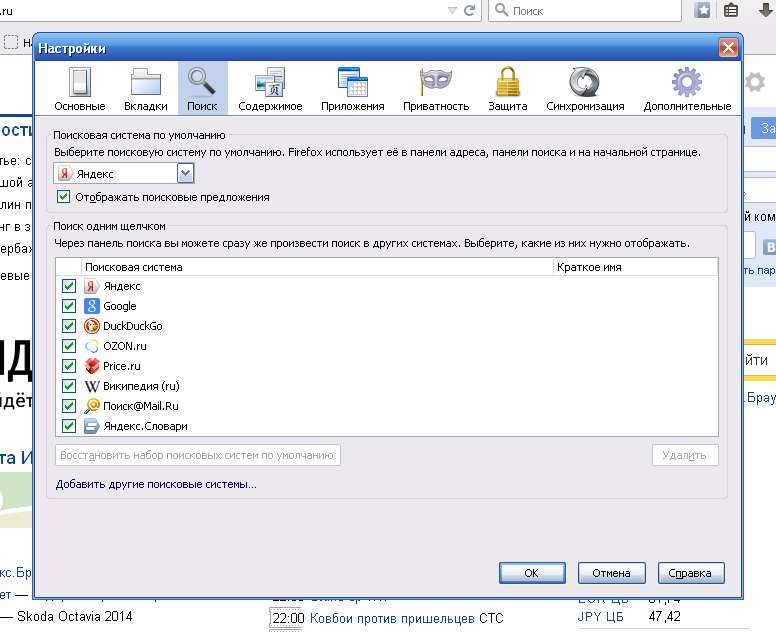776x632 pixels.
Task: Click the JPY ЦБ currency link
Action: [x=600, y=617]
